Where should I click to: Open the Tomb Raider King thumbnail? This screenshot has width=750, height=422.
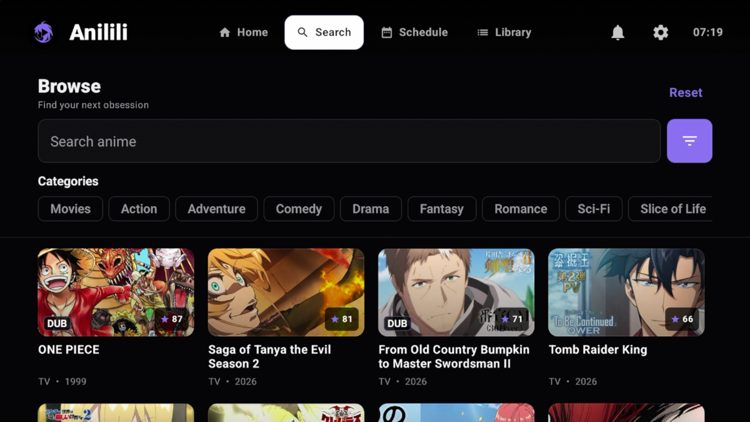[626, 292]
